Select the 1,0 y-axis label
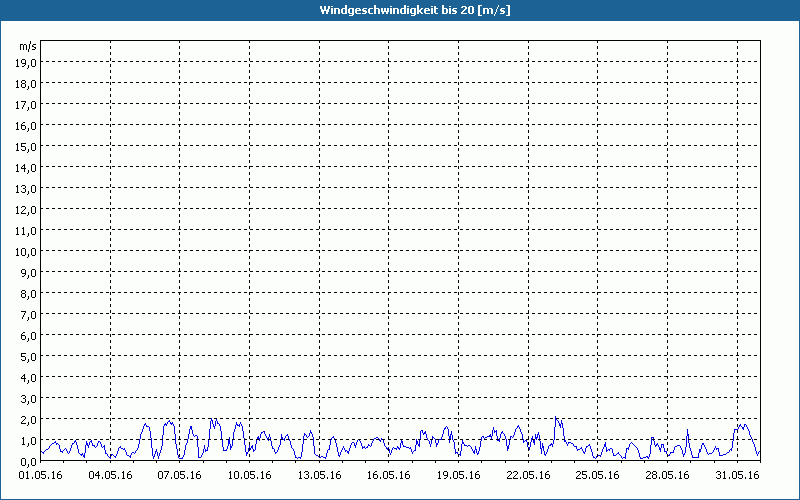This screenshot has width=800, height=500. [29, 441]
